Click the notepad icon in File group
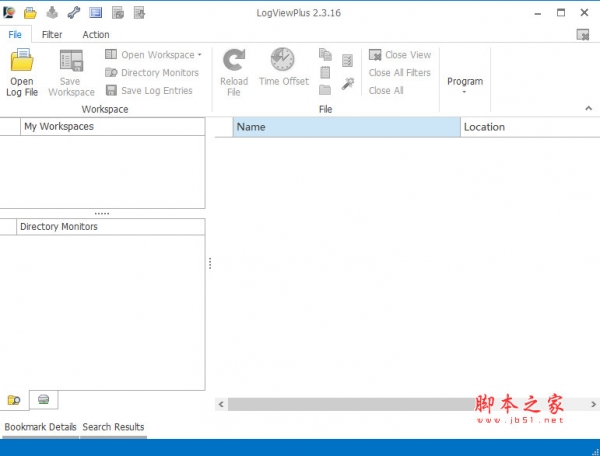The width and height of the screenshot is (600, 456). 325,72
